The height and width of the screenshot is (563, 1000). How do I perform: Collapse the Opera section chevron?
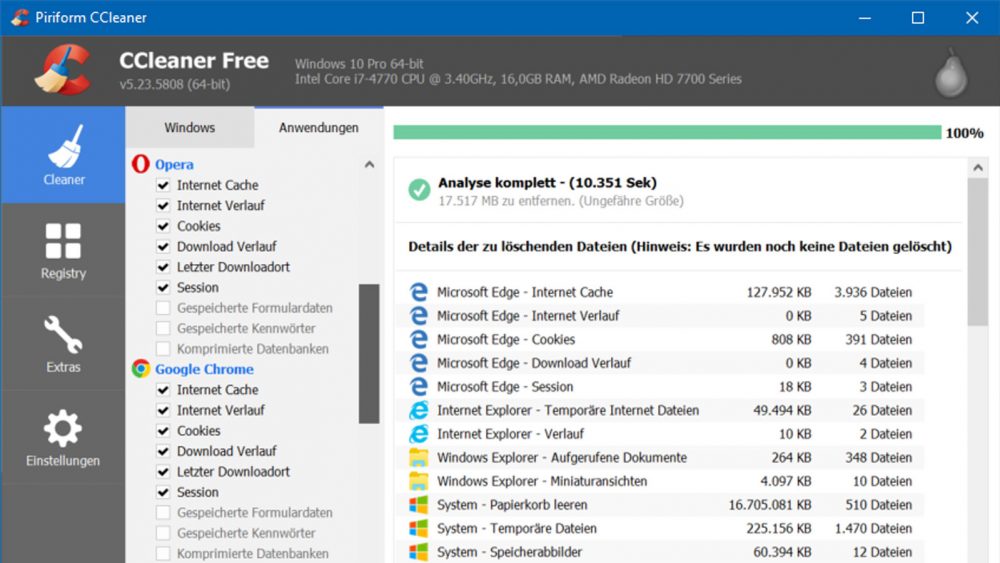[x=369, y=164]
